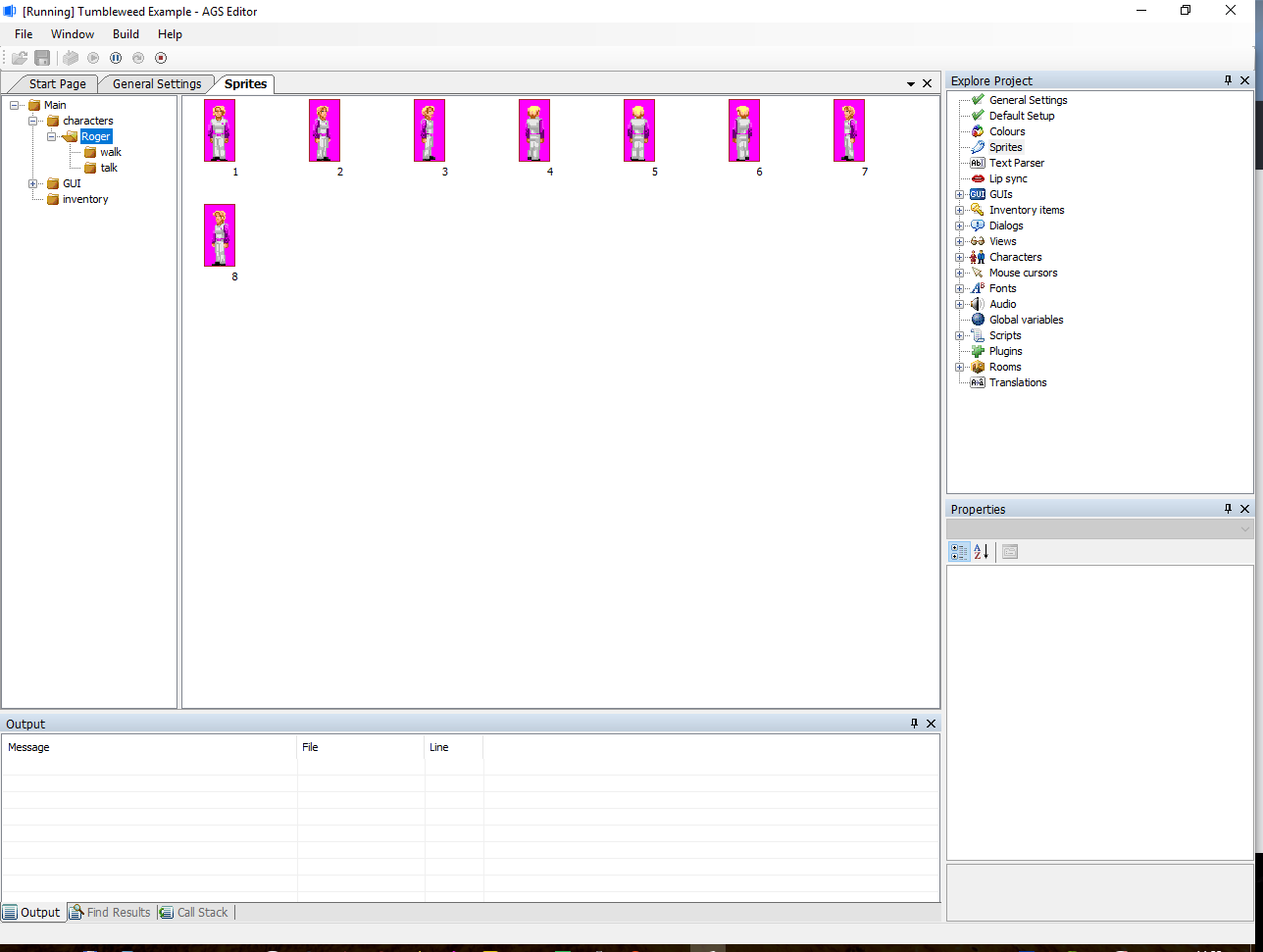The width and height of the screenshot is (1263, 952).
Task: Switch to the Start Page tab
Action: (57, 84)
